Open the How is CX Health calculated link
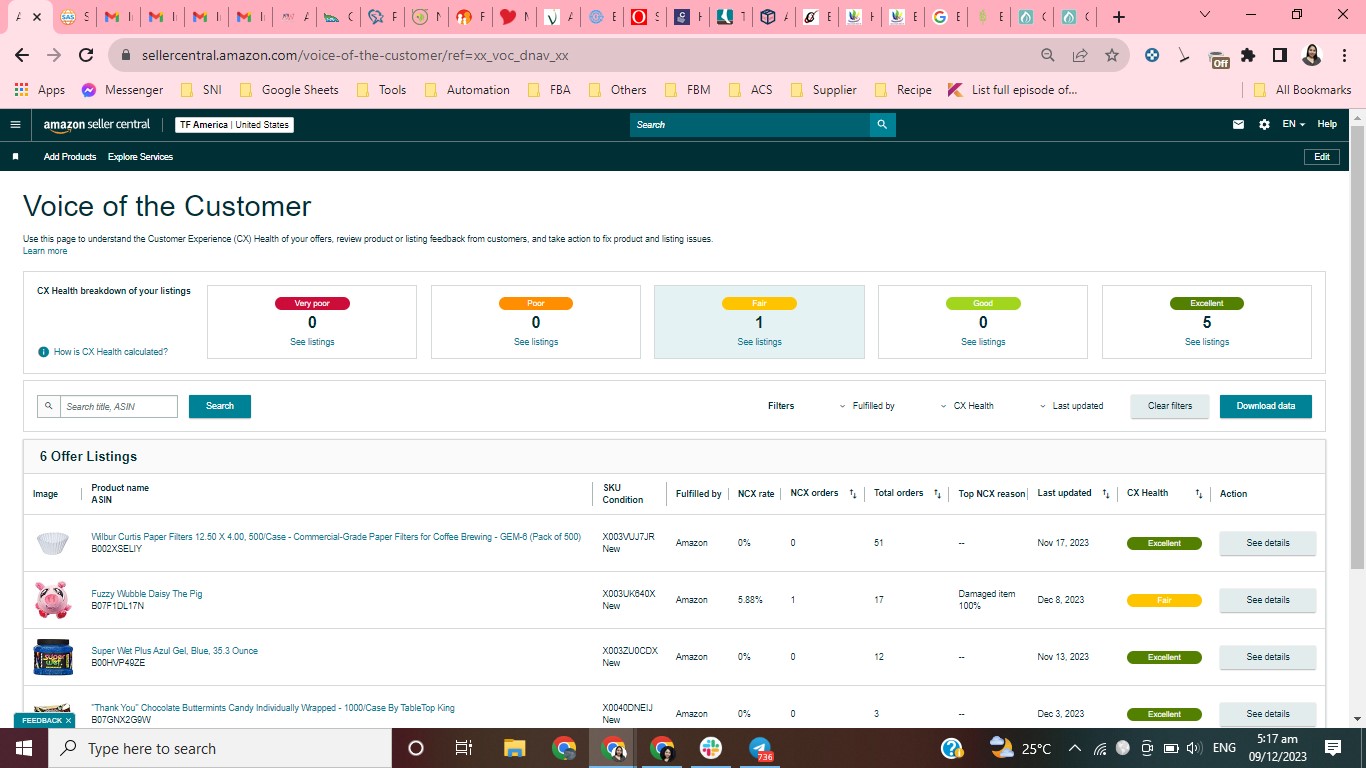 coord(111,352)
